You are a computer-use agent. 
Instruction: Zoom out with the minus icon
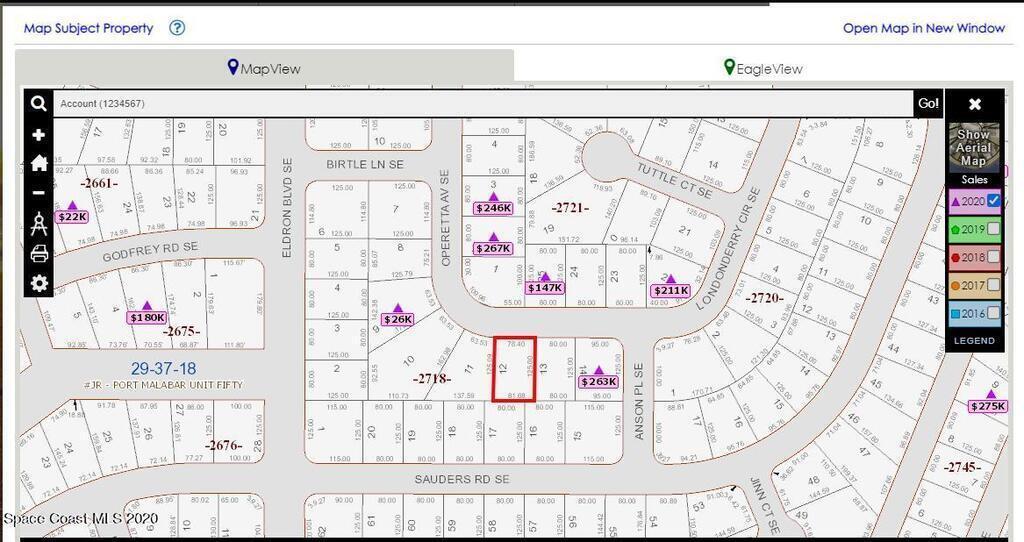(38, 193)
